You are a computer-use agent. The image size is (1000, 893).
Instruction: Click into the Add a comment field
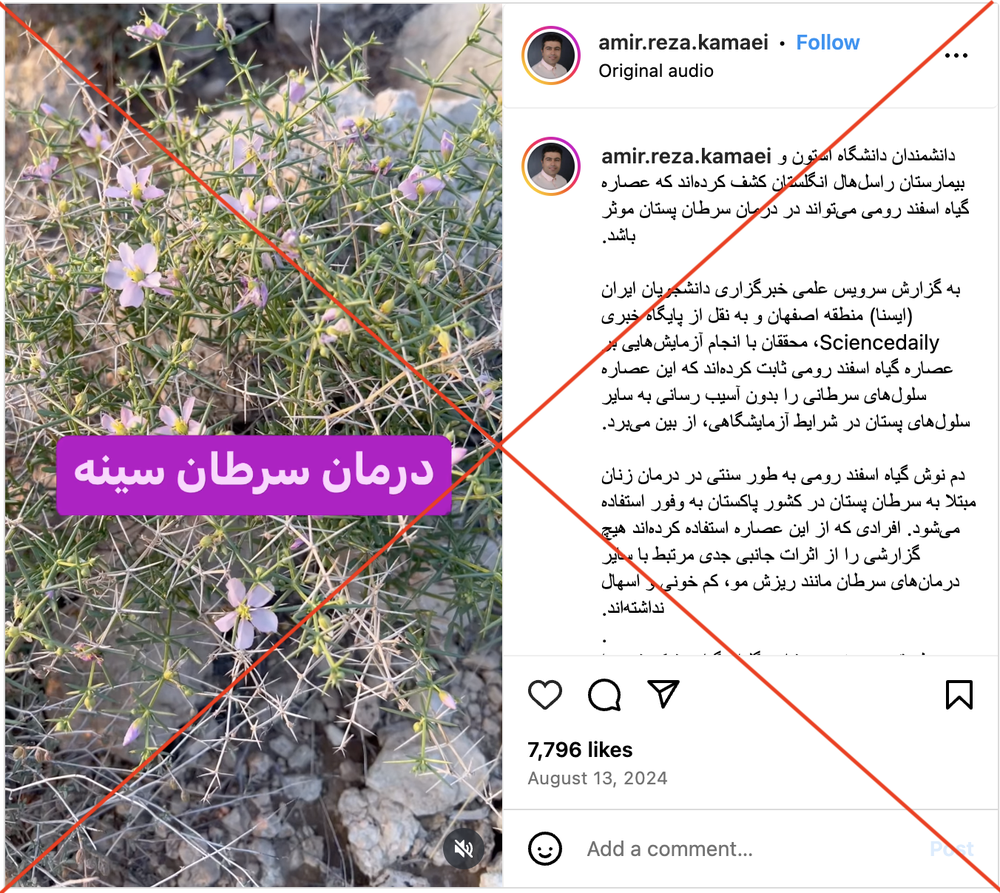click(x=753, y=849)
